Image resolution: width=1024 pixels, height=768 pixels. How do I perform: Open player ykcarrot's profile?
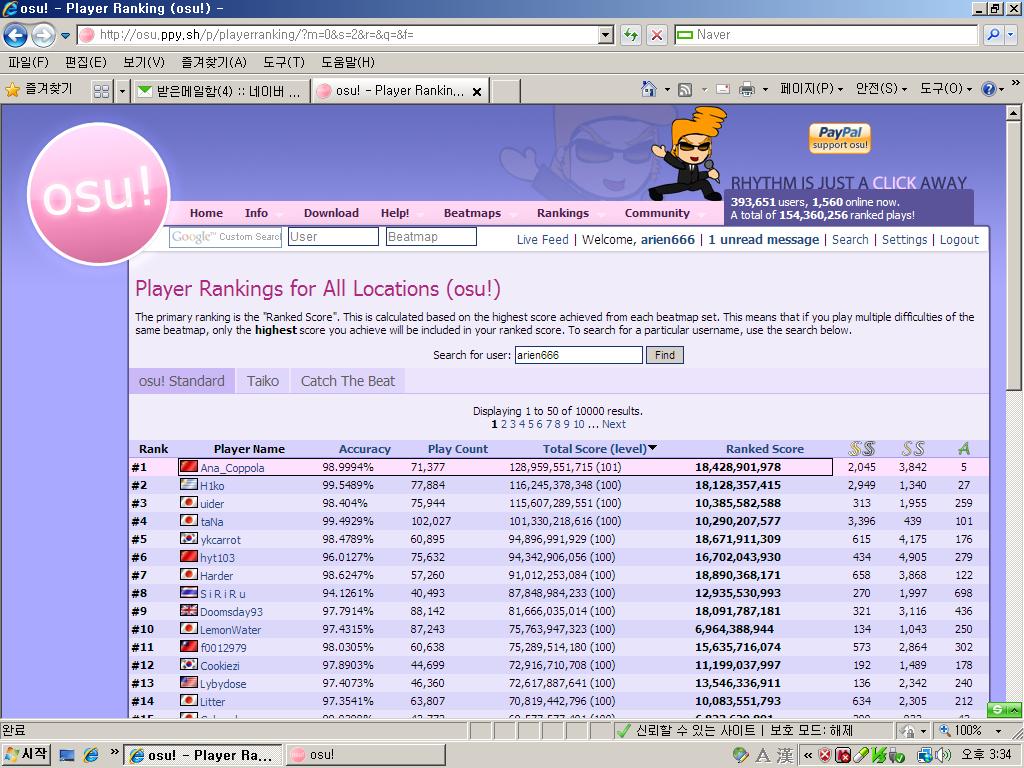click(220, 539)
